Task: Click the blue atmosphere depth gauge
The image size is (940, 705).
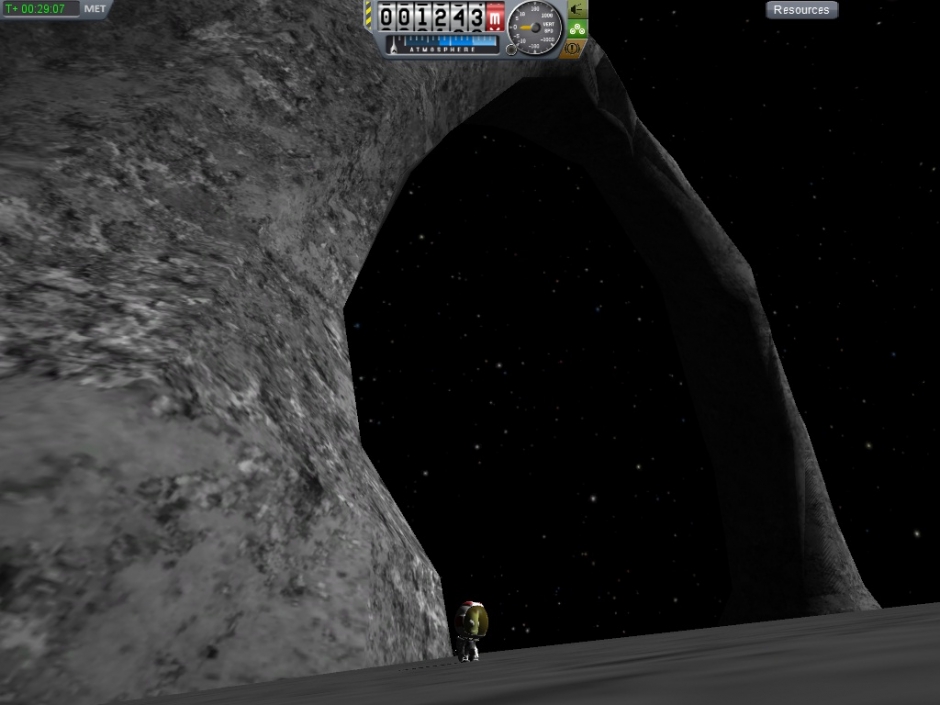Action: pos(449,41)
